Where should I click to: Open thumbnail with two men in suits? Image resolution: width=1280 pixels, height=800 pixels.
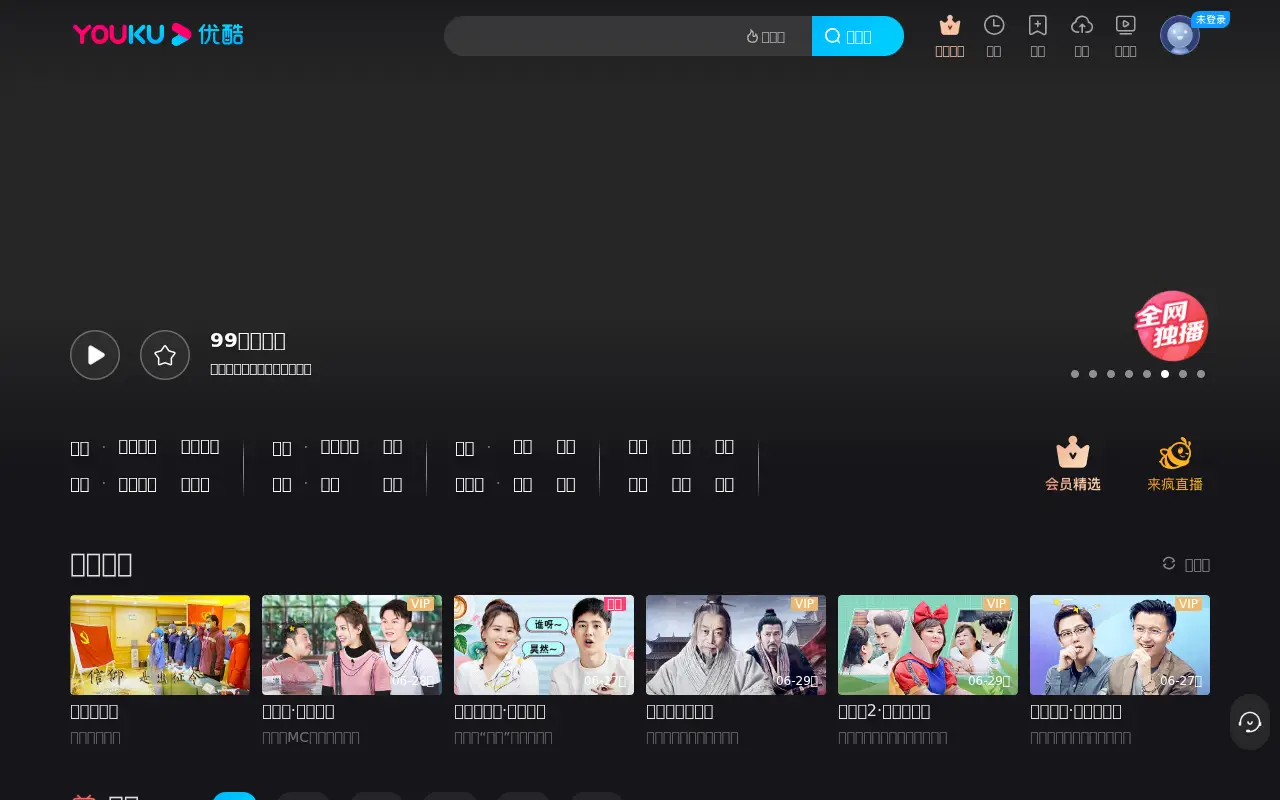(x=1120, y=645)
